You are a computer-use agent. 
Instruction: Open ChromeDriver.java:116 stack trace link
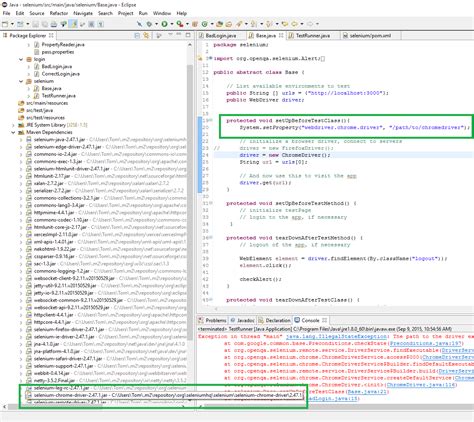[421, 385]
